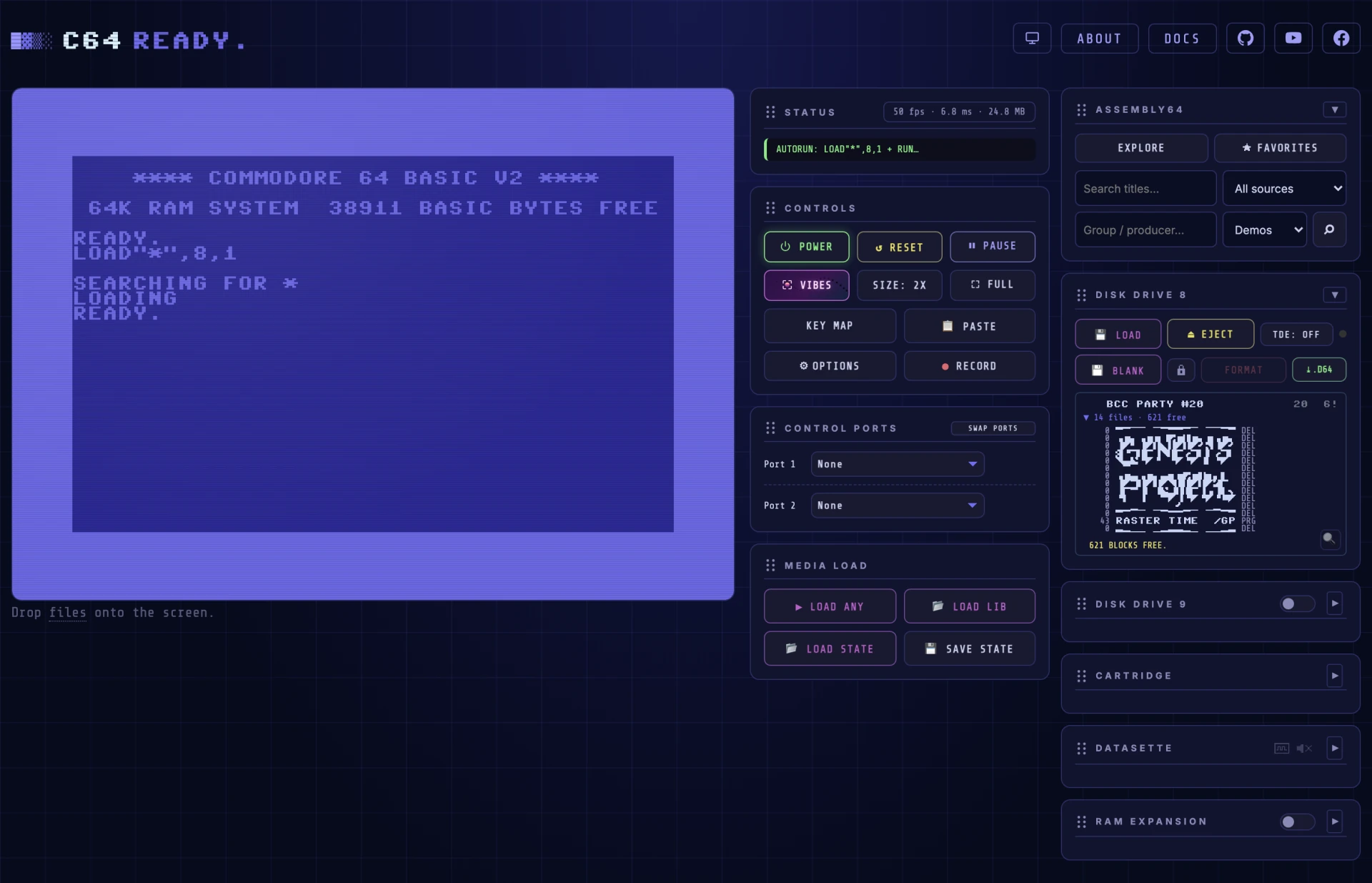
Task: Click Swap Ports button
Action: tap(993, 428)
